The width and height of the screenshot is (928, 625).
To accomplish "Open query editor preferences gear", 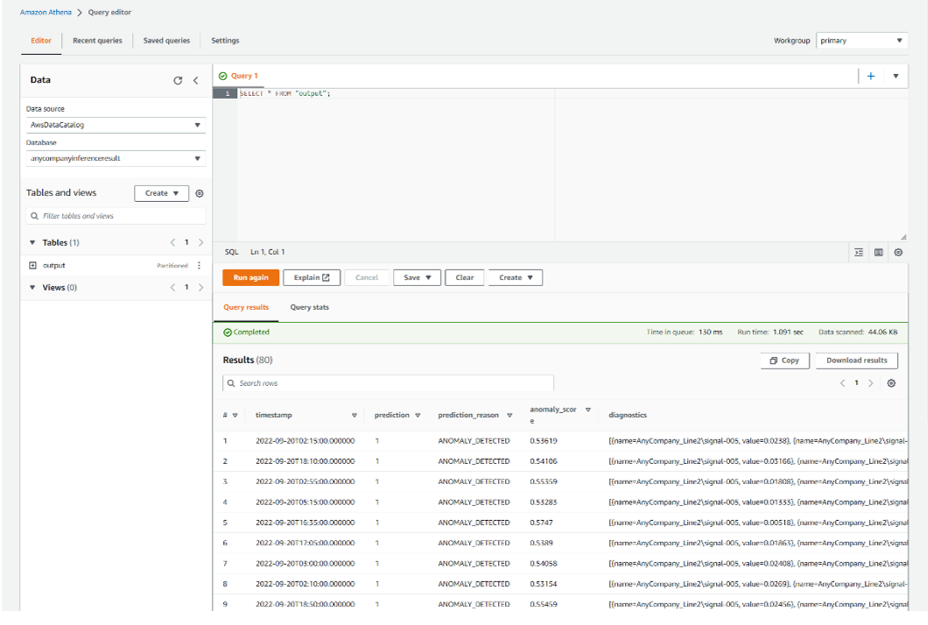I will [x=898, y=253].
